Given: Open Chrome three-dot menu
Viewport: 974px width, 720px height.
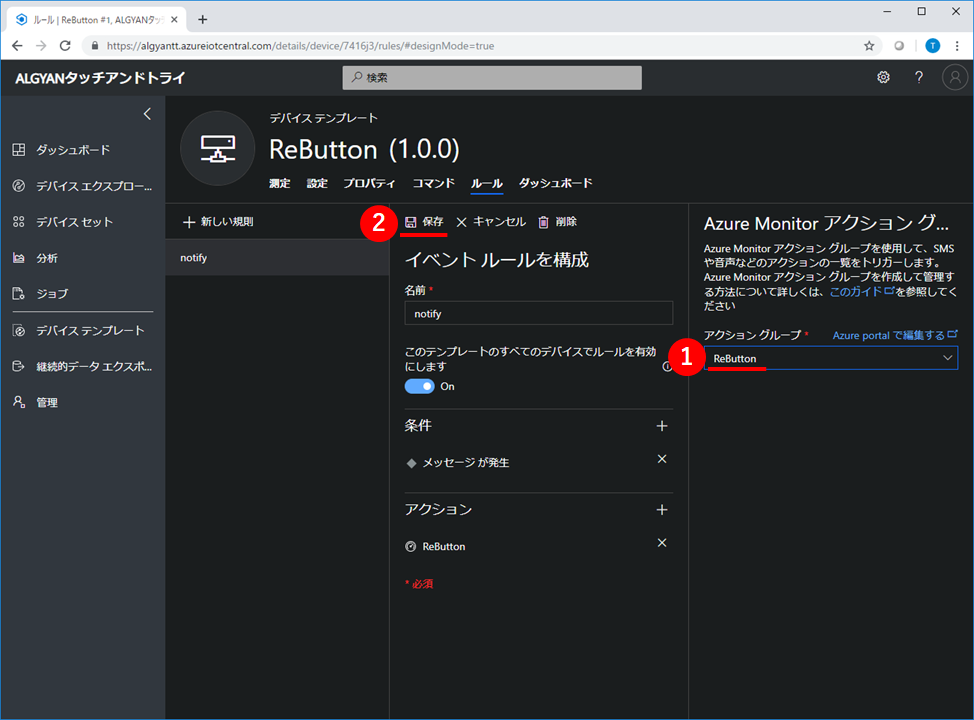Looking at the screenshot, I should click(x=957, y=45).
